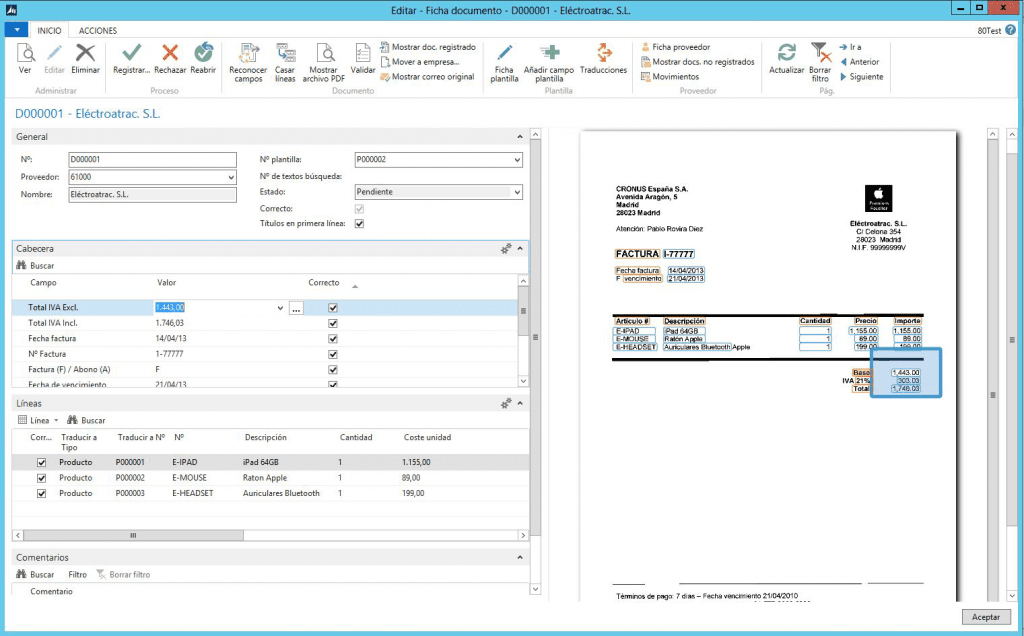Click Buscar in Líneas toolbar
1024x636 pixels.
coord(86,421)
